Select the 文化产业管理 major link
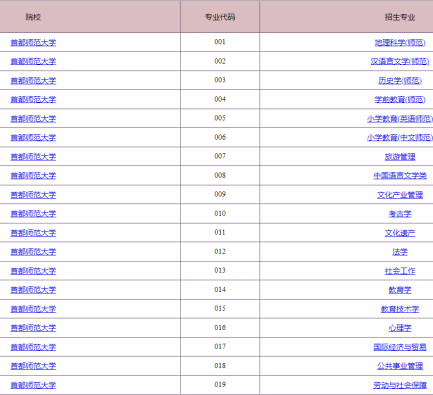The image size is (433, 395). [400, 195]
